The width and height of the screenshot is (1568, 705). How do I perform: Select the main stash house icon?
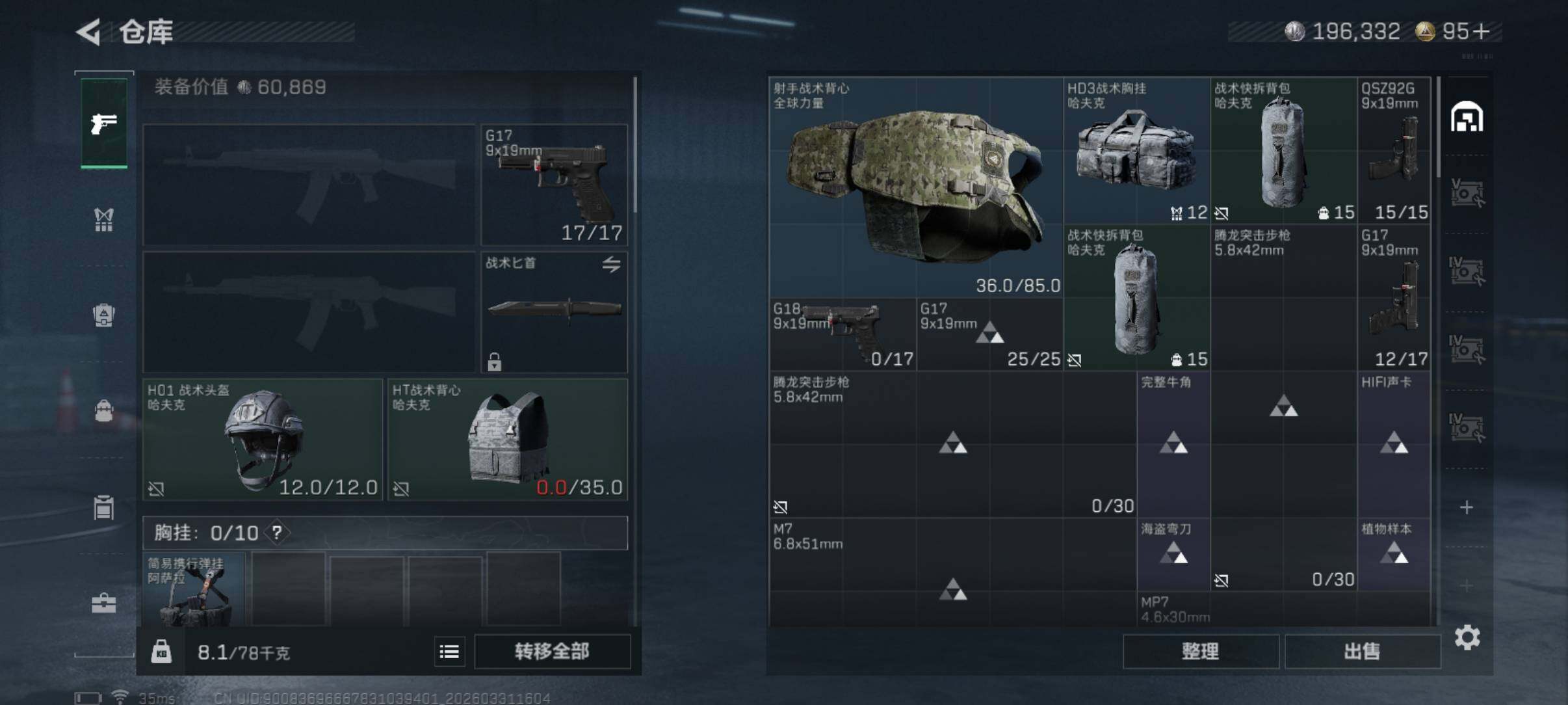point(1467,117)
